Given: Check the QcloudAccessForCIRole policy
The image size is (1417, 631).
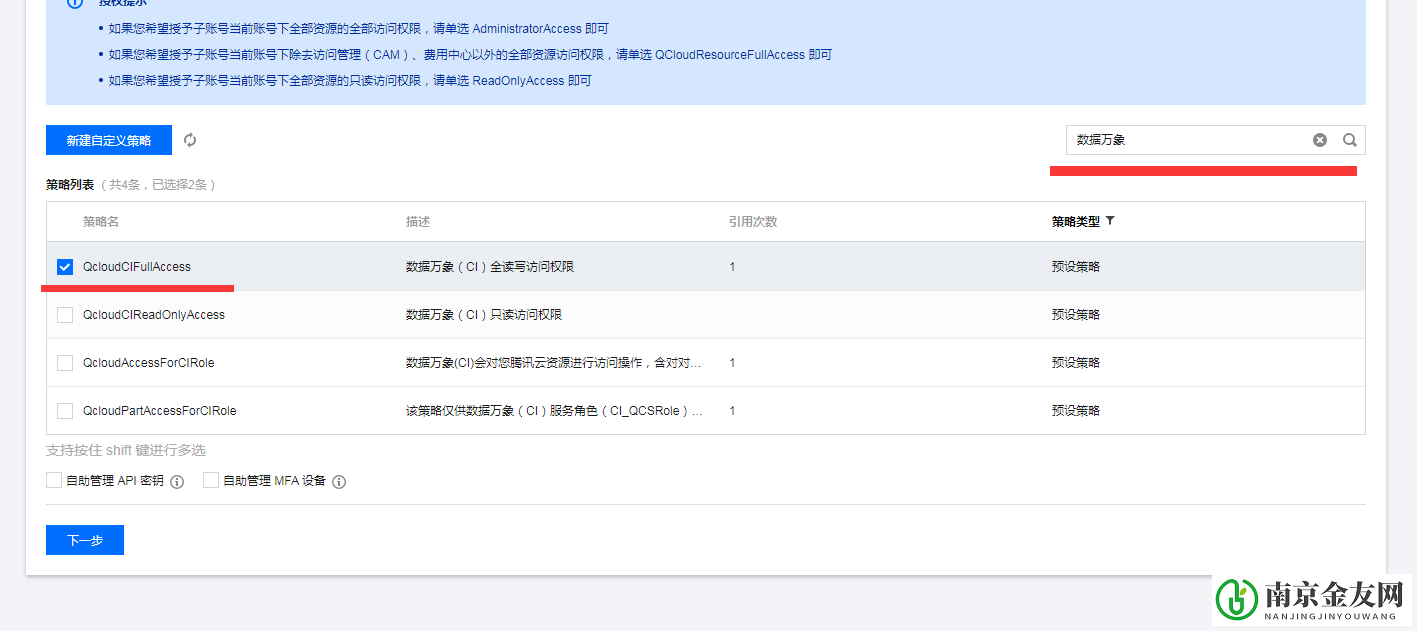Looking at the screenshot, I should tap(65, 362).
